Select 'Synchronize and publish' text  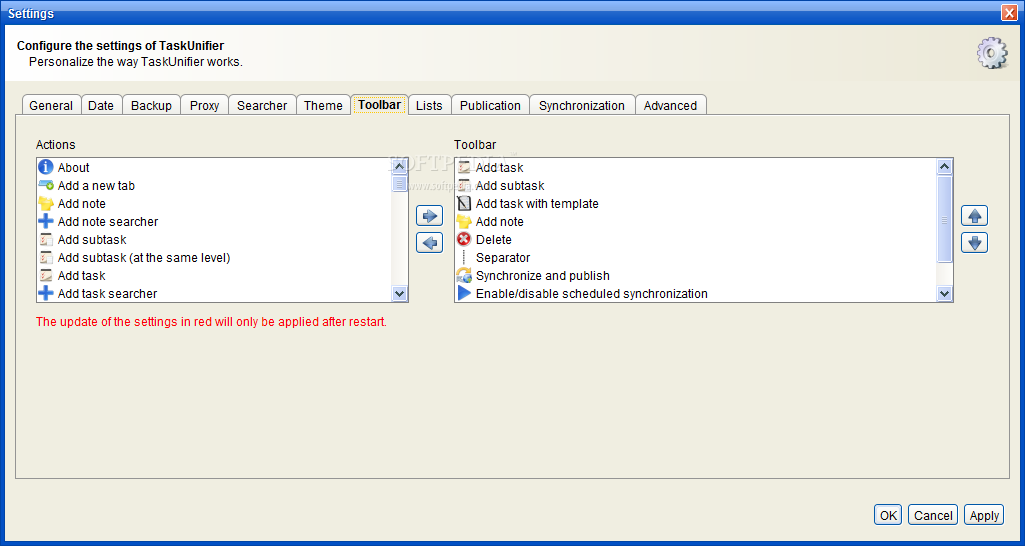click(543, 275)
